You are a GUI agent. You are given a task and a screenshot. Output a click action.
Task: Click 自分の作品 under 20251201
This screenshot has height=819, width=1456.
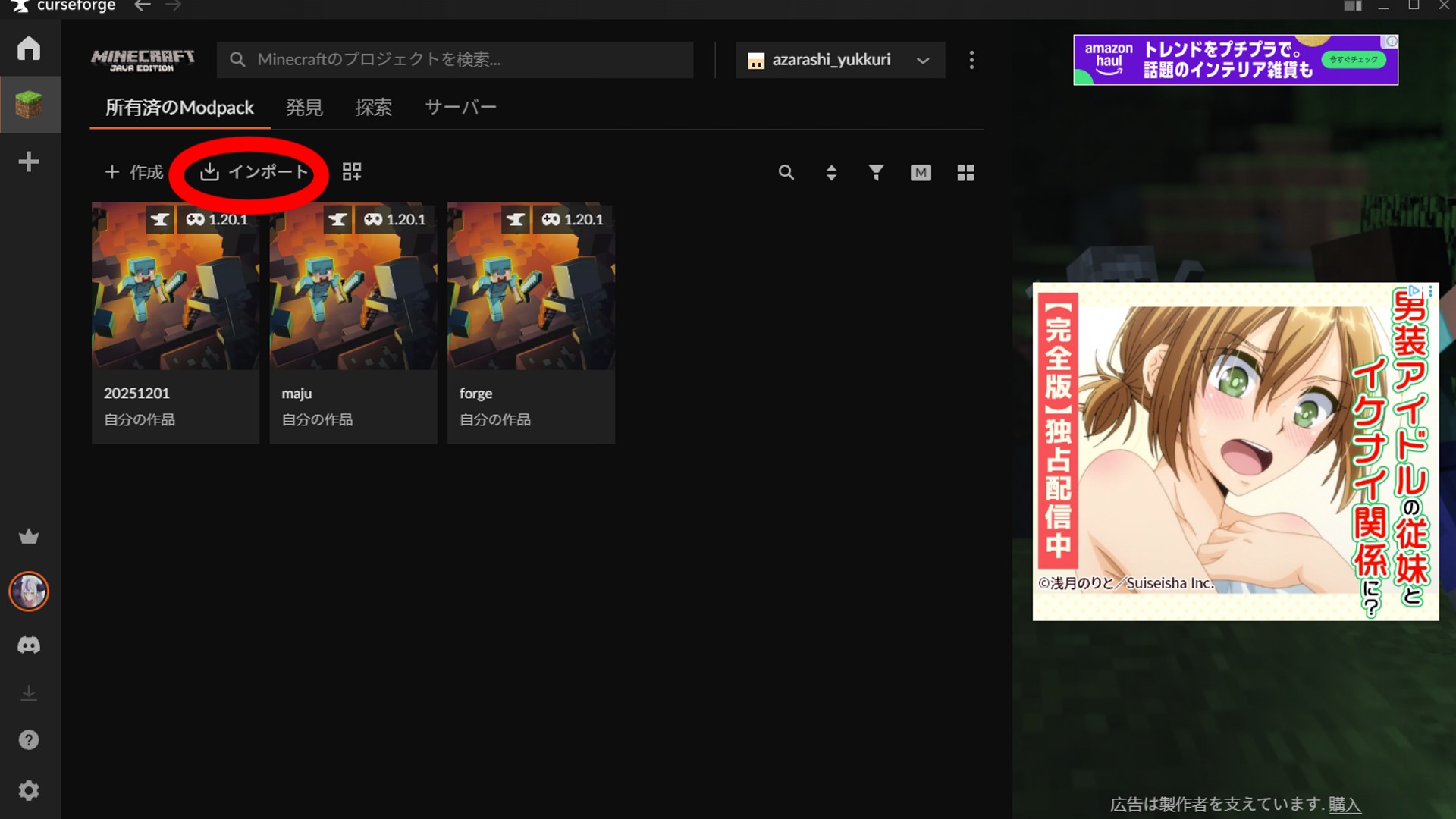(140, 419)
